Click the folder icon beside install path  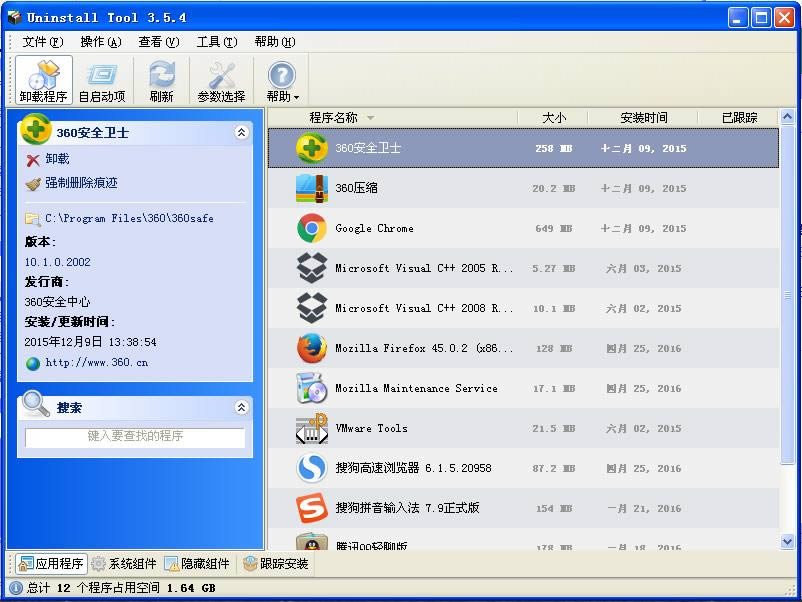(x=32, y=219)
